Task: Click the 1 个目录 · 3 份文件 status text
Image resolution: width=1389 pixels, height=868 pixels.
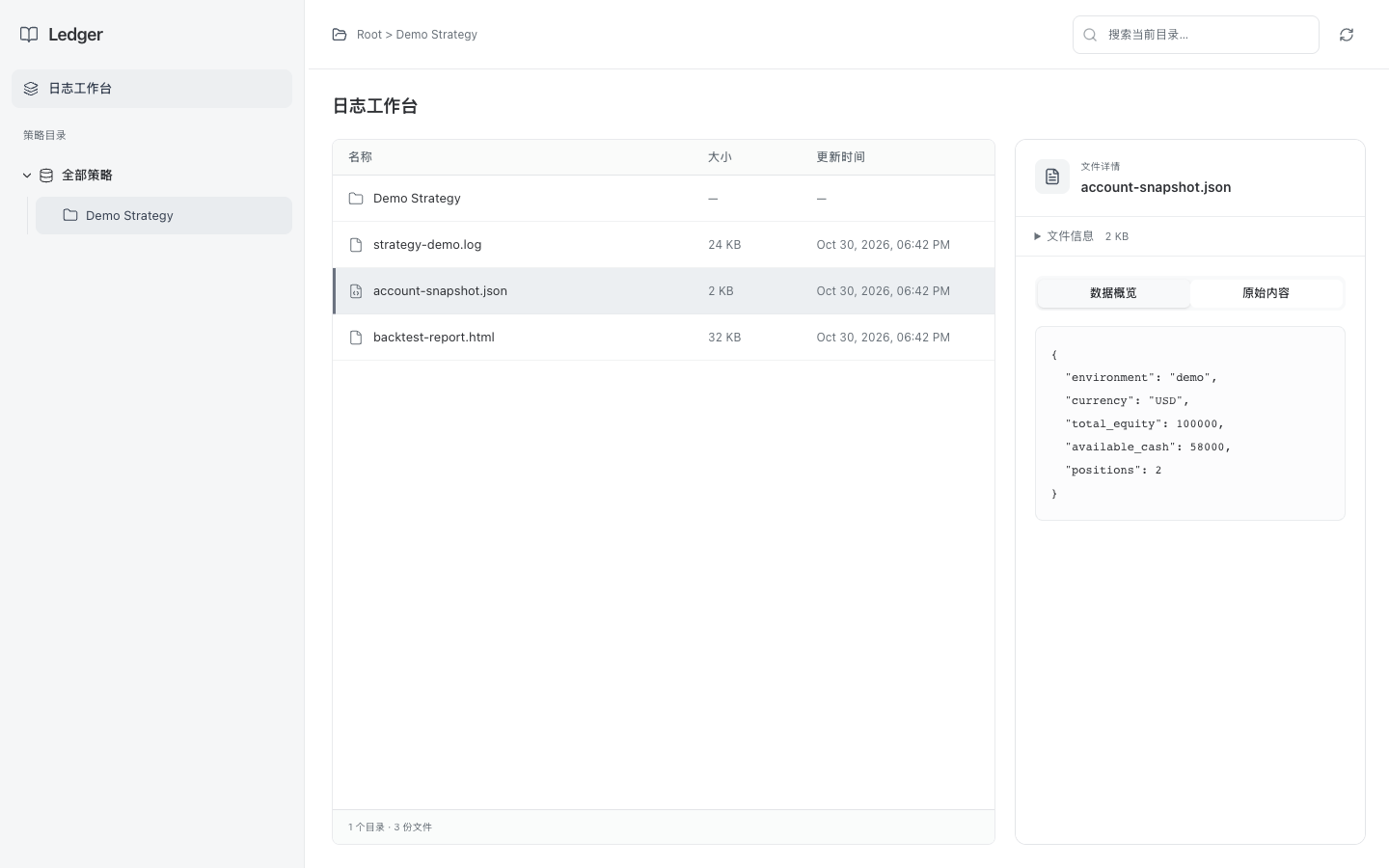Action: coord(390,827)
